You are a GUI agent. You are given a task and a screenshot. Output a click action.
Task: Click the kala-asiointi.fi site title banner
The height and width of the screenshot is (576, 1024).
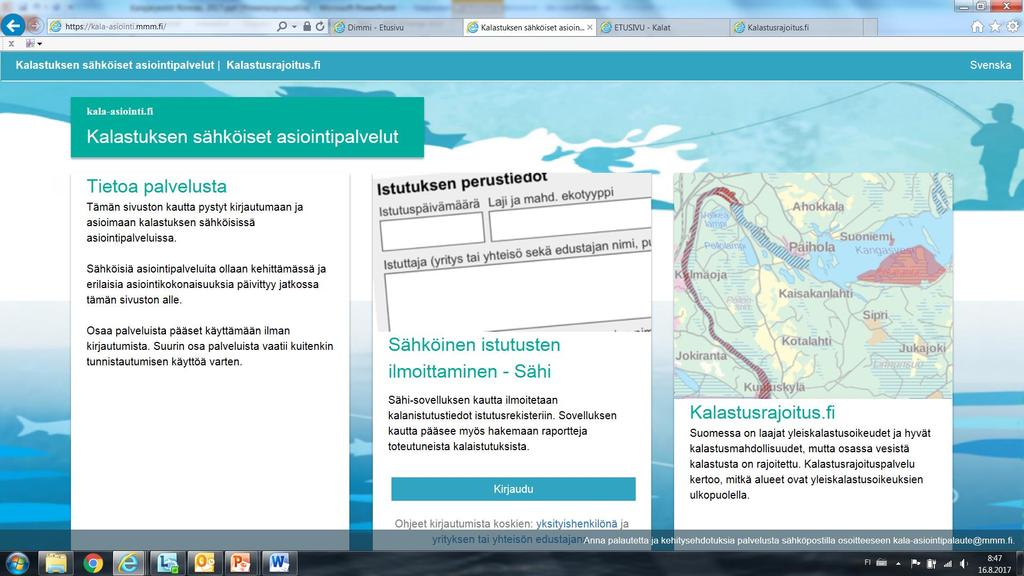[x=248, y=127]
